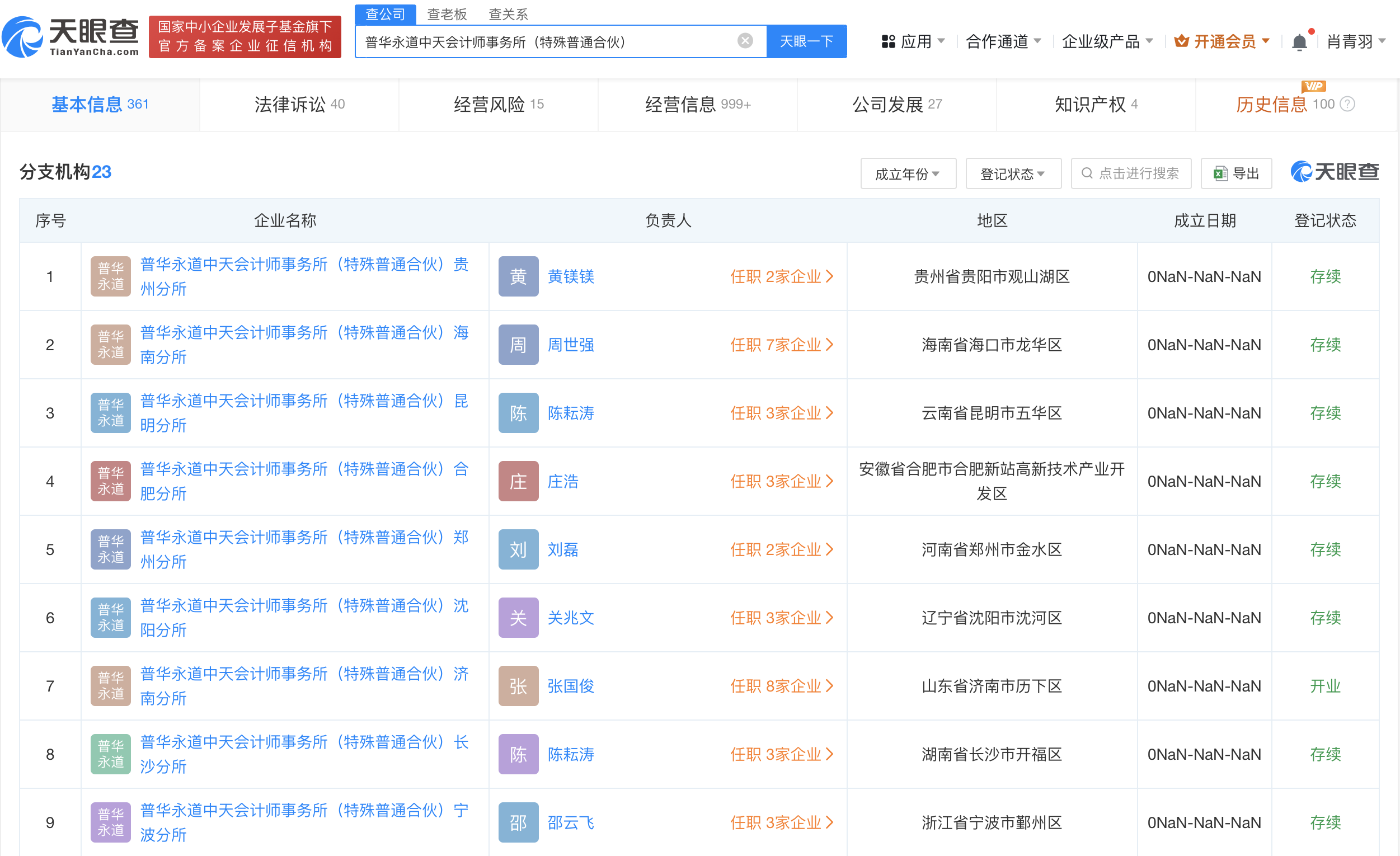Switch to the 查关系 search tab
Image resolution: width=1400 pixels, height=856 pixels.
pos(509,14)
